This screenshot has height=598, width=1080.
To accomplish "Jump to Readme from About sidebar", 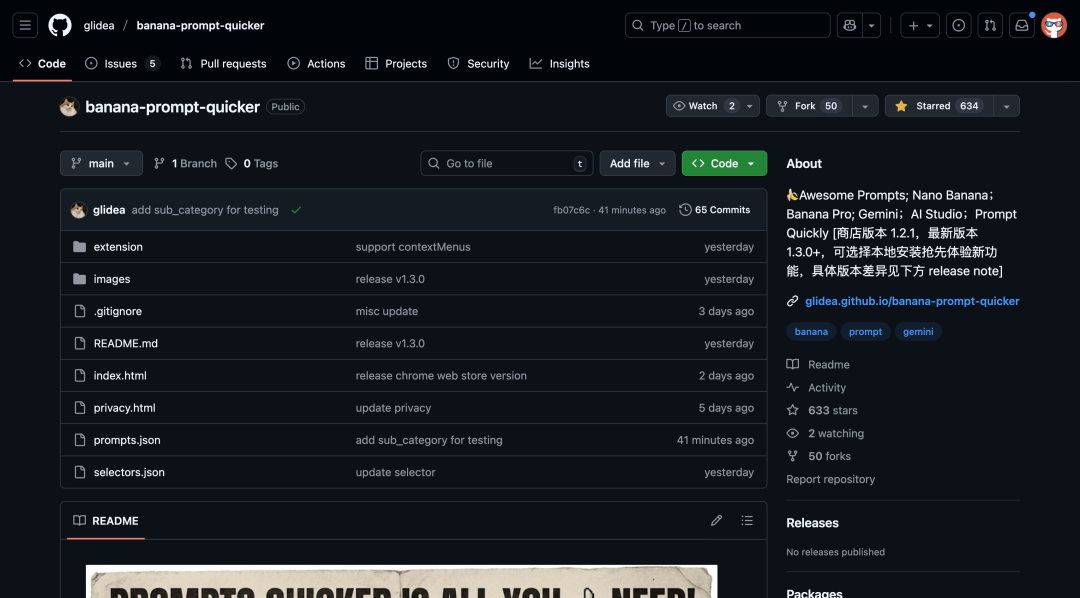I will pyautogui.click(x=818, y=364).
